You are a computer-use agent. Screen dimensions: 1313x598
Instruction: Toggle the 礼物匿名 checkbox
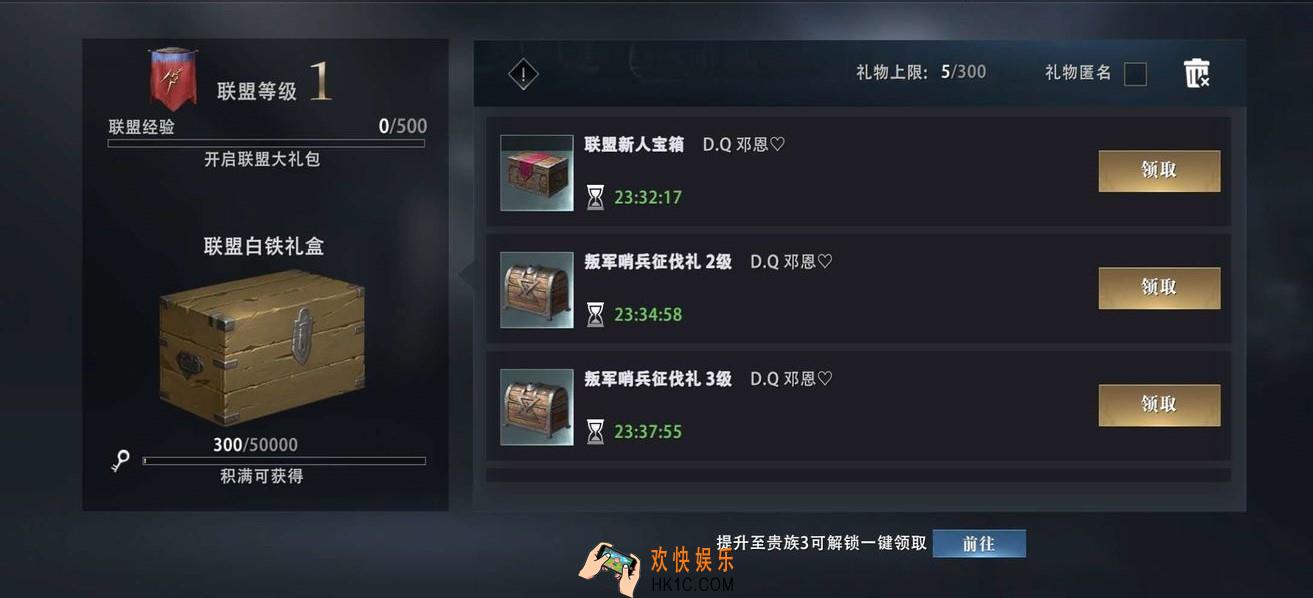point(1135,74)
